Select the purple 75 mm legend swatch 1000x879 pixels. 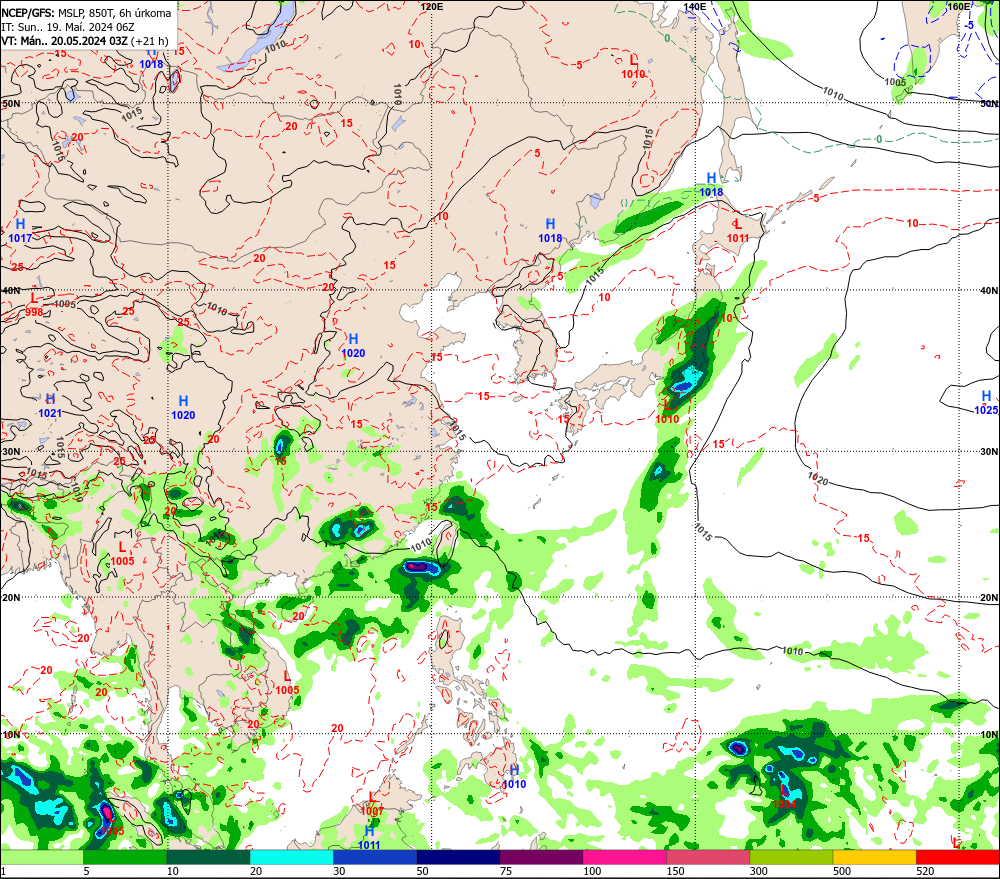(541, 857)
